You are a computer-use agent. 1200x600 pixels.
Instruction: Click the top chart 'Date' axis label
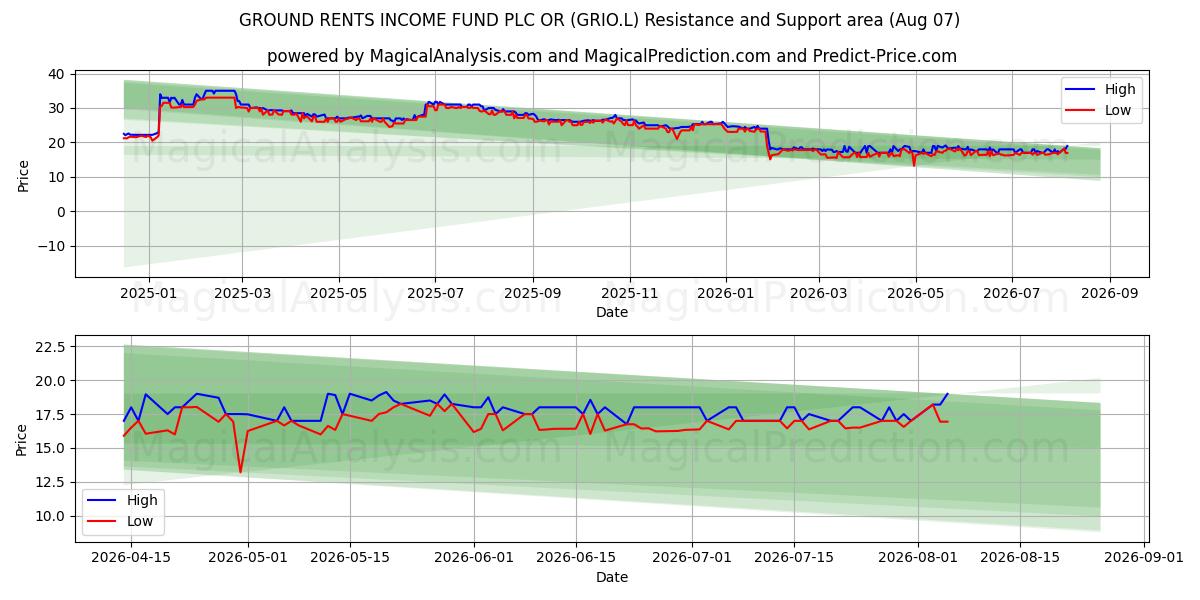coord(612,312)
